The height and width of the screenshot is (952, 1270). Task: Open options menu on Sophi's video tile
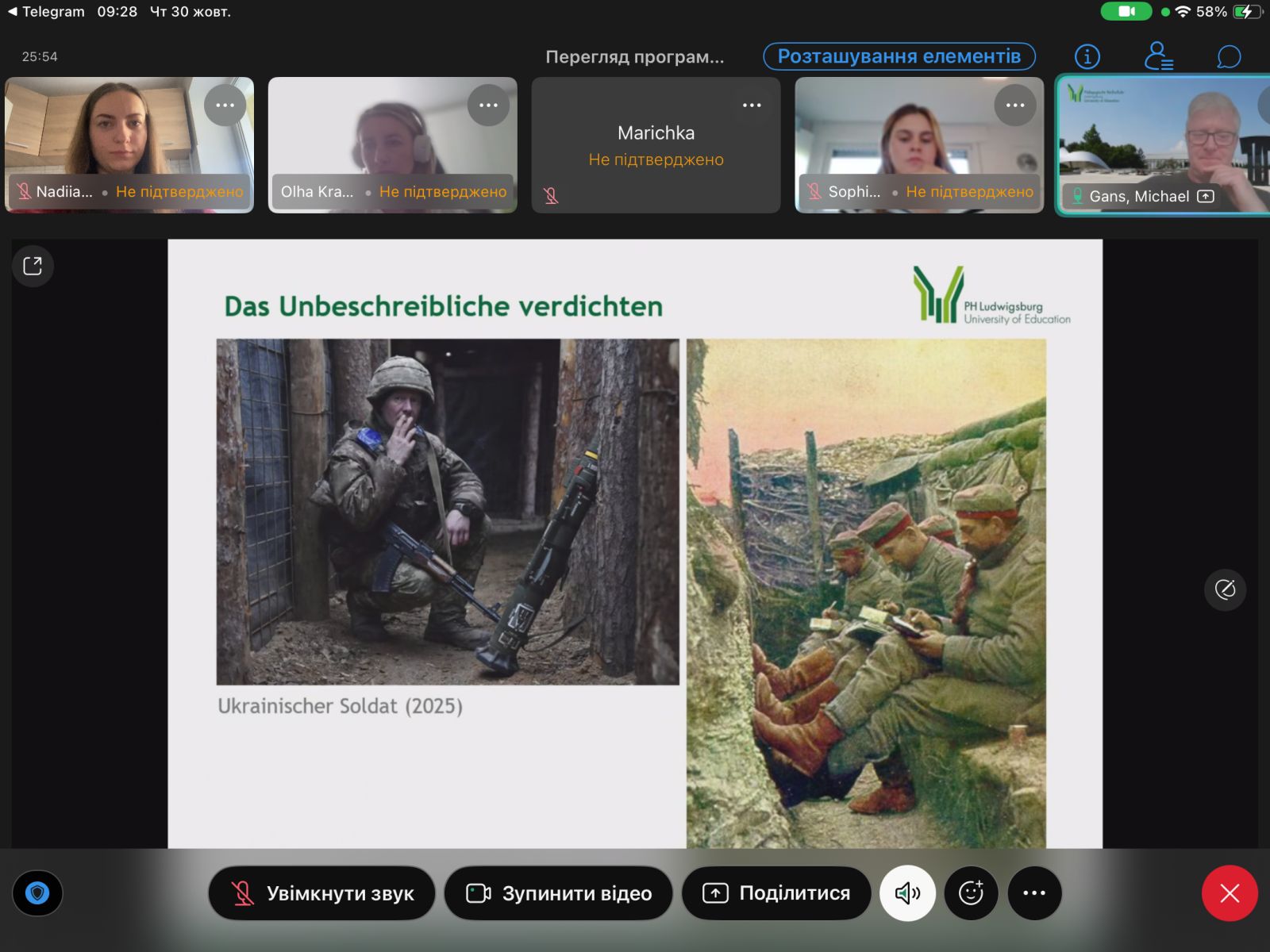1015,105
